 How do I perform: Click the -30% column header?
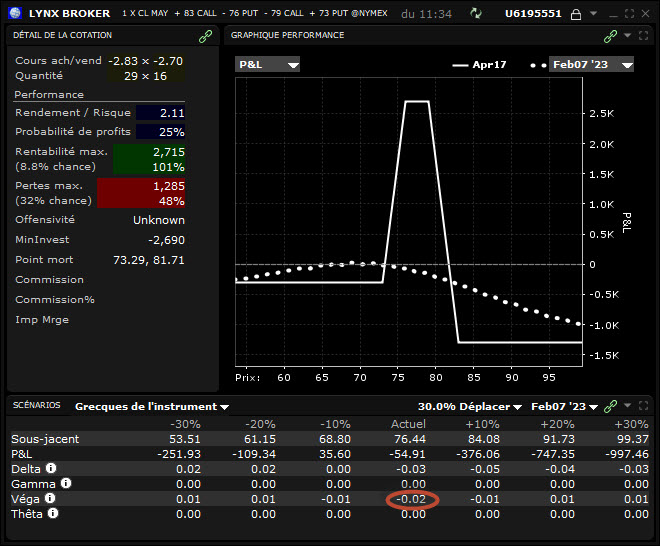(185, 424)
